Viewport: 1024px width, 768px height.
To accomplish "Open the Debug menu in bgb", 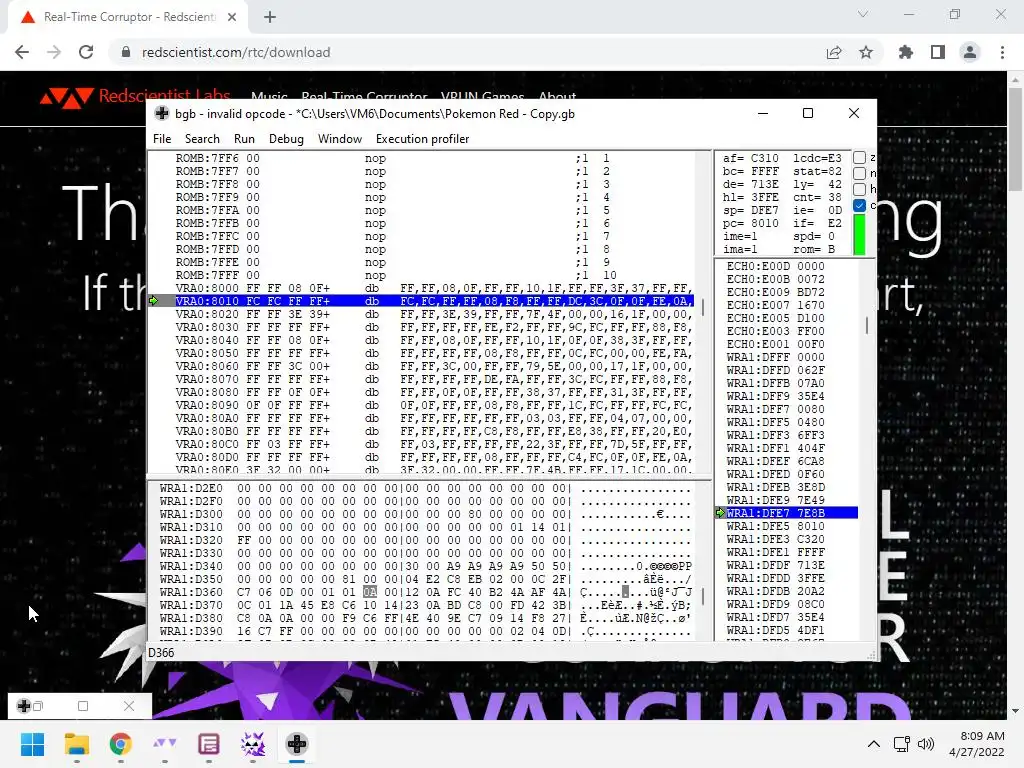I will tap(286, 138).
